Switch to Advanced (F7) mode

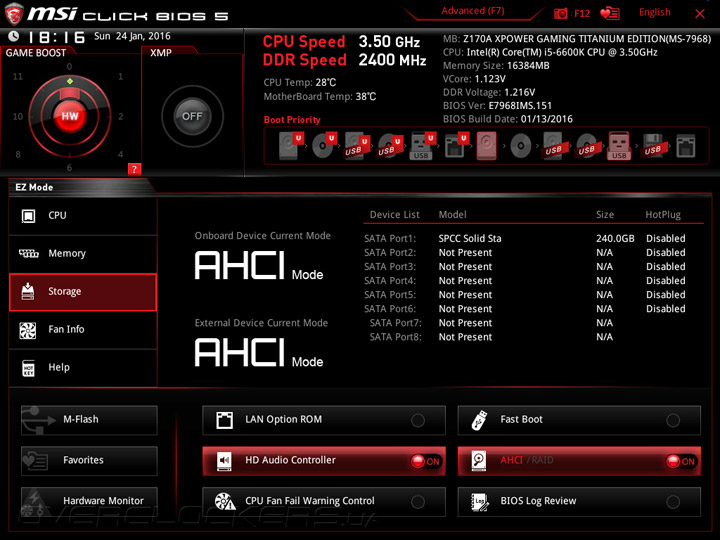coord(473,11)
